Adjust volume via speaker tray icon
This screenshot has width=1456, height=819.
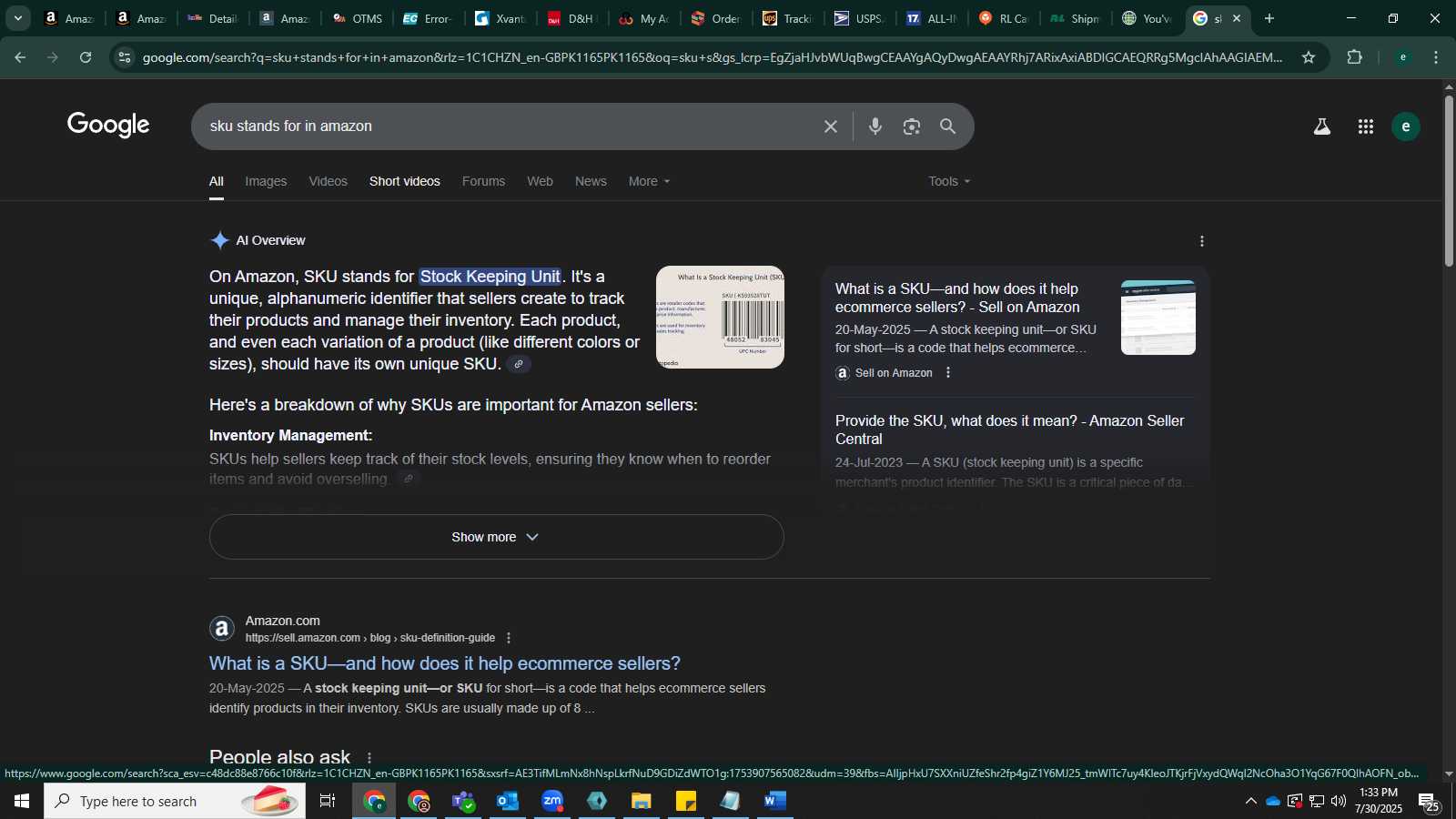(x=1339, y=801)
